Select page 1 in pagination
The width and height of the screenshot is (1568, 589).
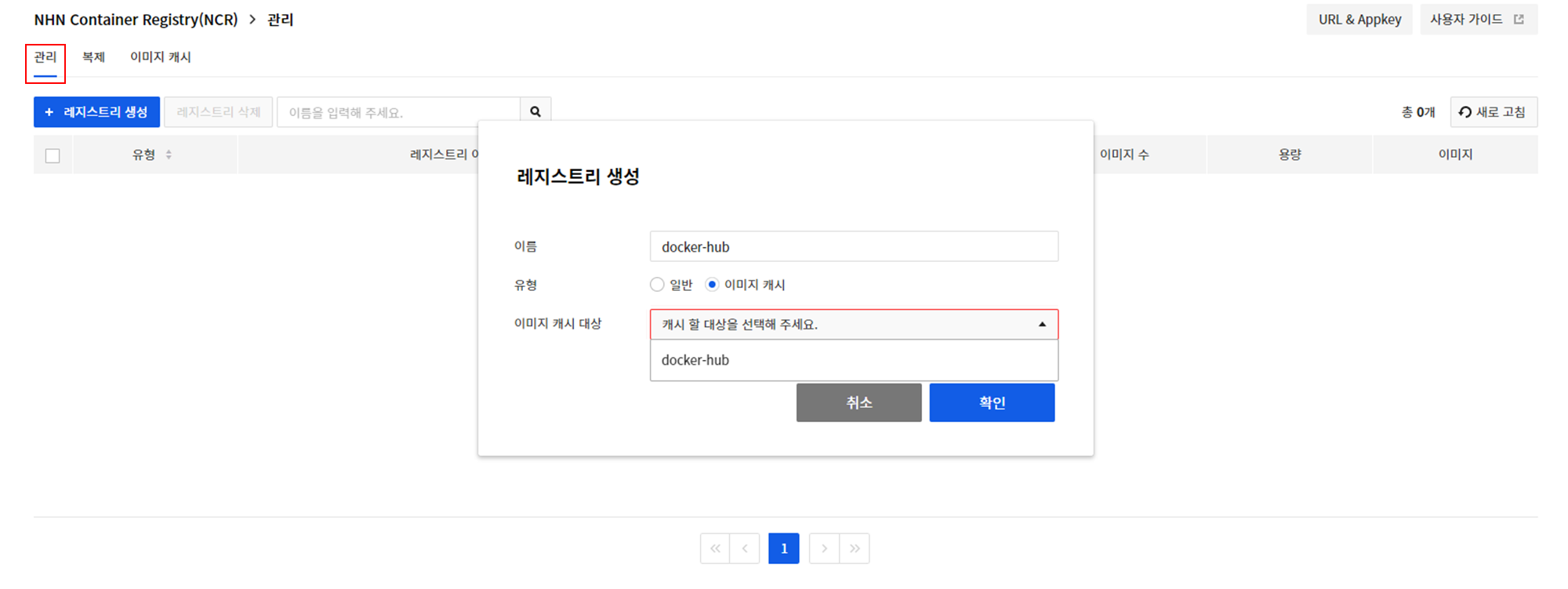[784, 549]
